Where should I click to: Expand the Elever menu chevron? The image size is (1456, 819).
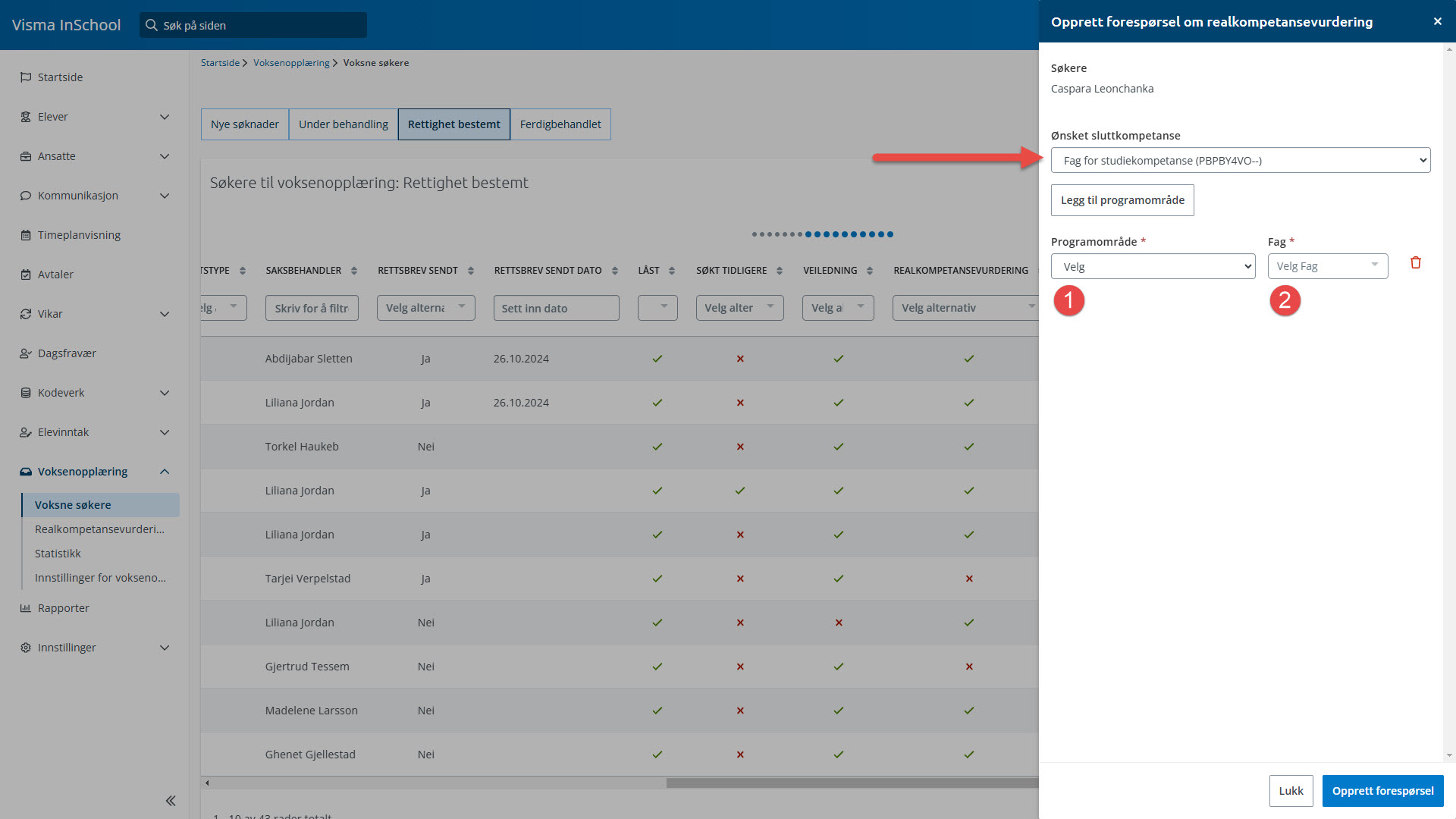coord(165,117)
